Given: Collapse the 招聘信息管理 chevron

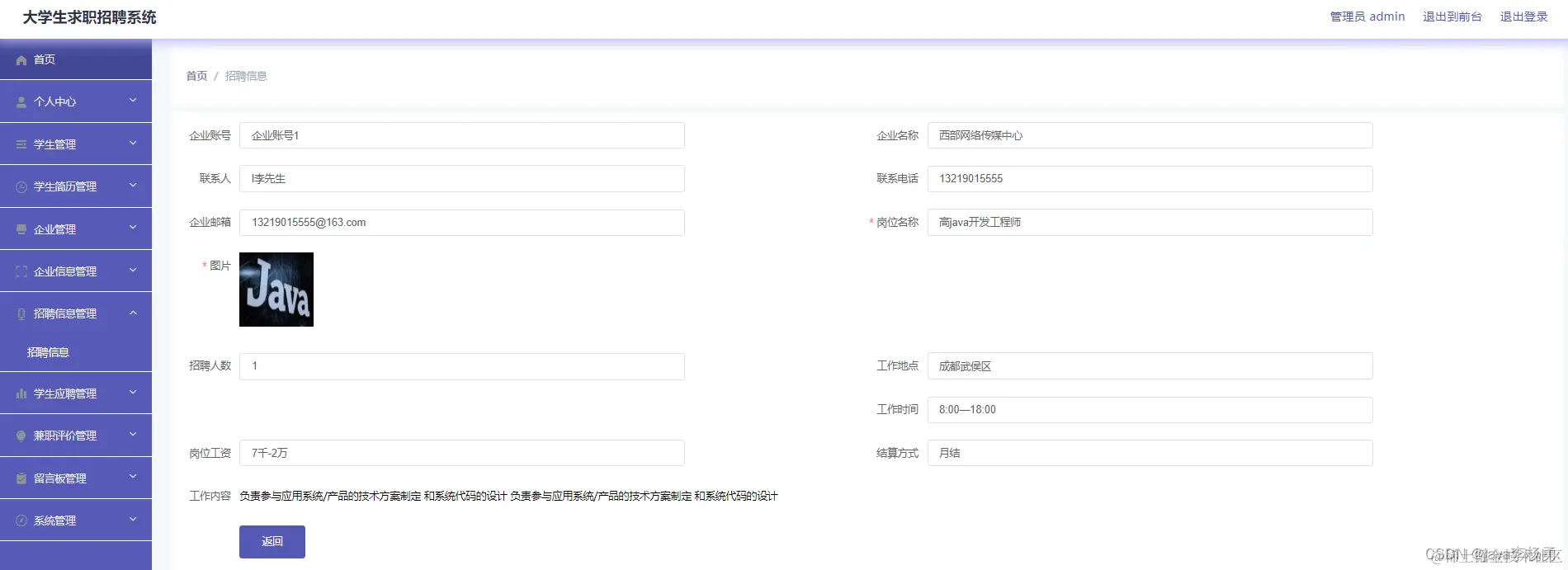Looking at the screenshot, I should pos(133,313).
